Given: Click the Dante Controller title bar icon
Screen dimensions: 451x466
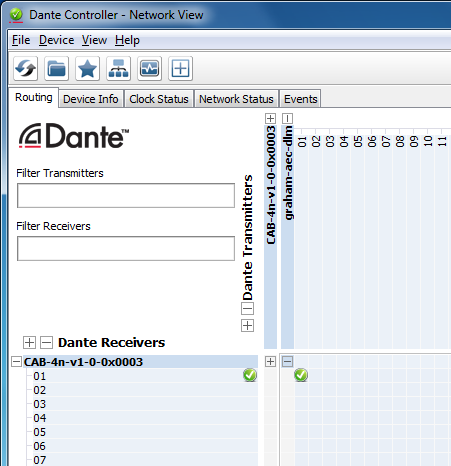Looking at the screenshot, I should tap(16, 15).
